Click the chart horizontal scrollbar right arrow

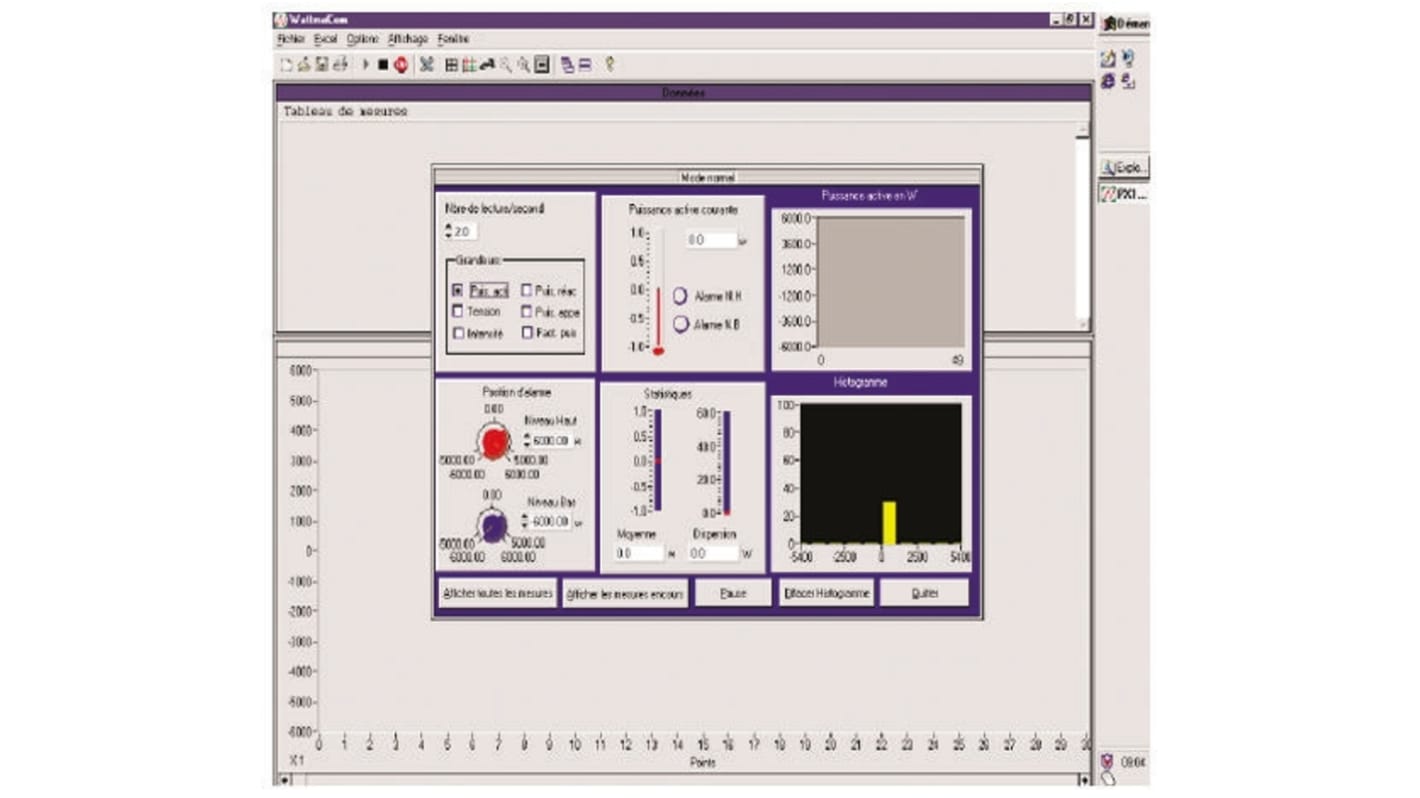tap(1084, 779)
